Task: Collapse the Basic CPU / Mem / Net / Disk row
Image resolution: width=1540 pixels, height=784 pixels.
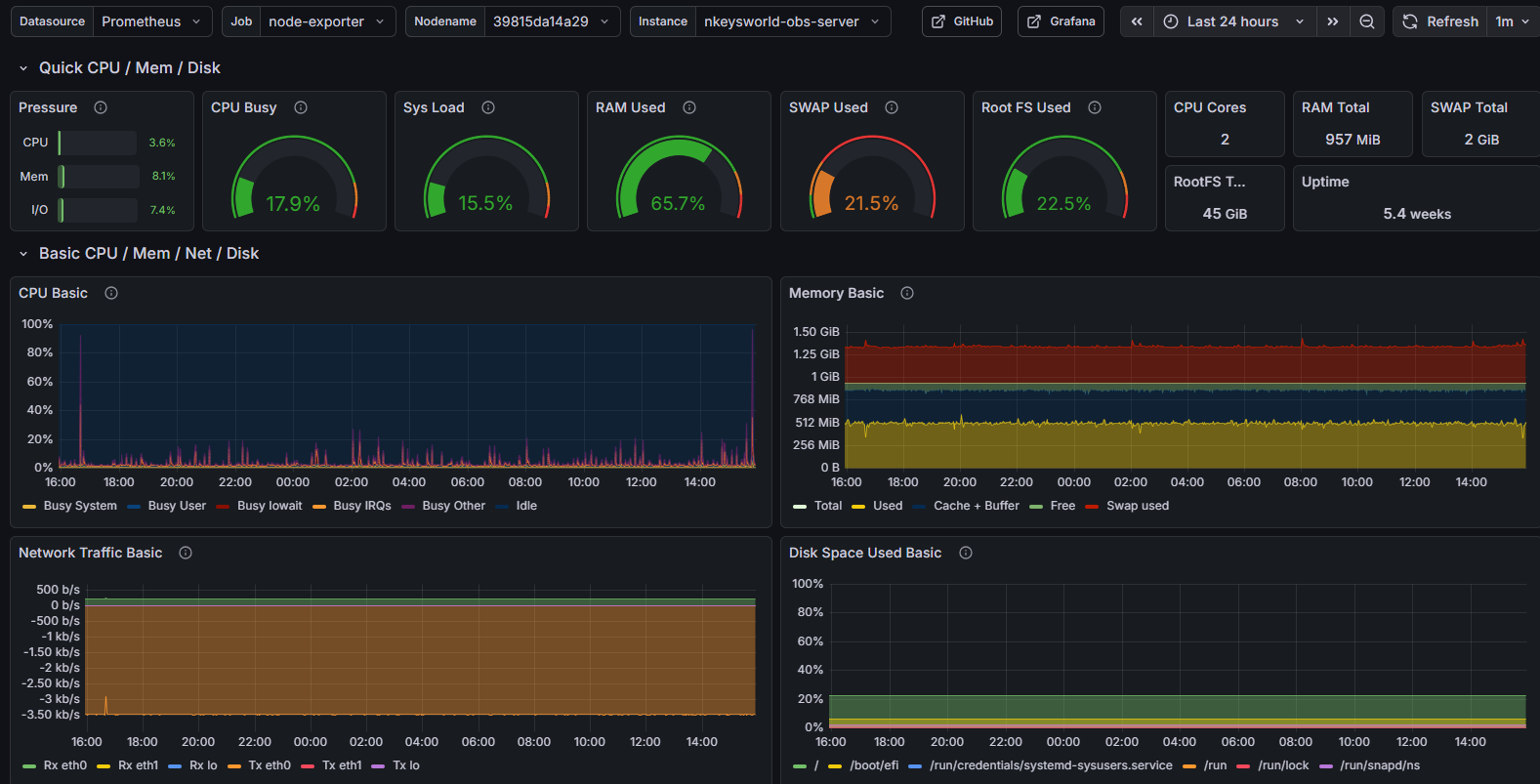Action: point(23,254)
